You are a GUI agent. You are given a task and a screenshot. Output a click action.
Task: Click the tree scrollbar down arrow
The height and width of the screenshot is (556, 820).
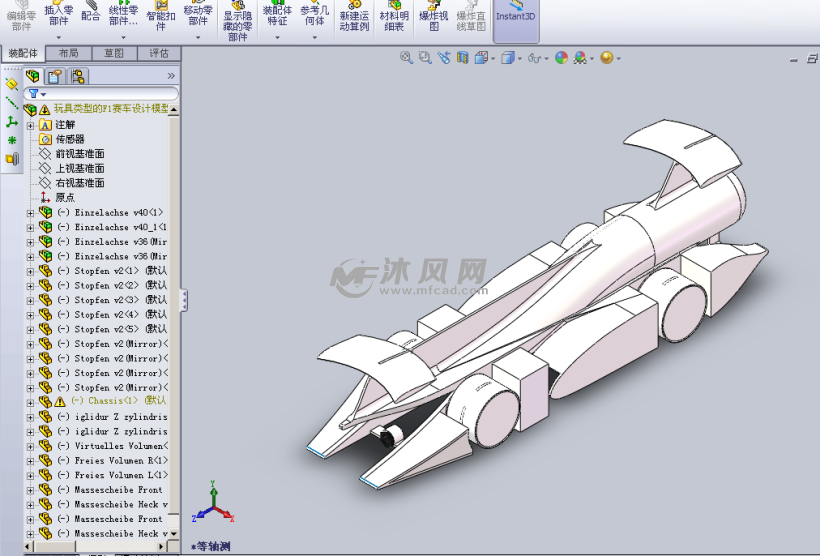[174, 534]
